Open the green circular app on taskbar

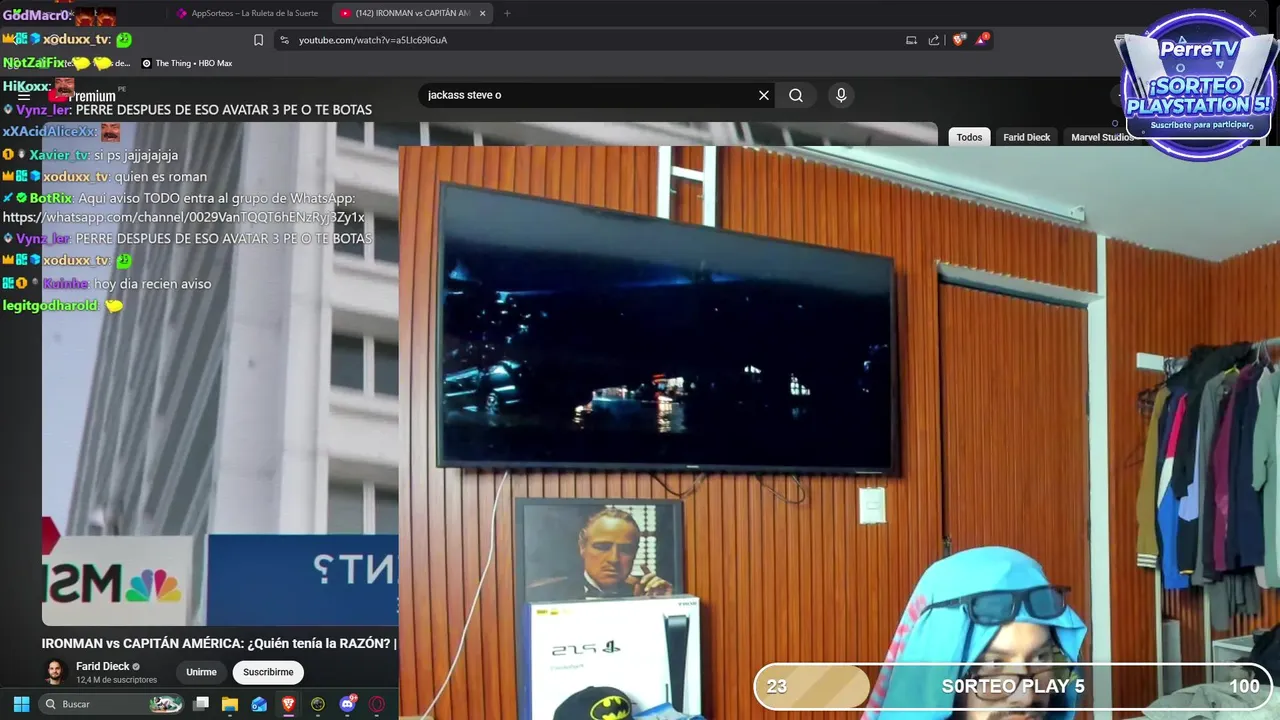(318, 704)
